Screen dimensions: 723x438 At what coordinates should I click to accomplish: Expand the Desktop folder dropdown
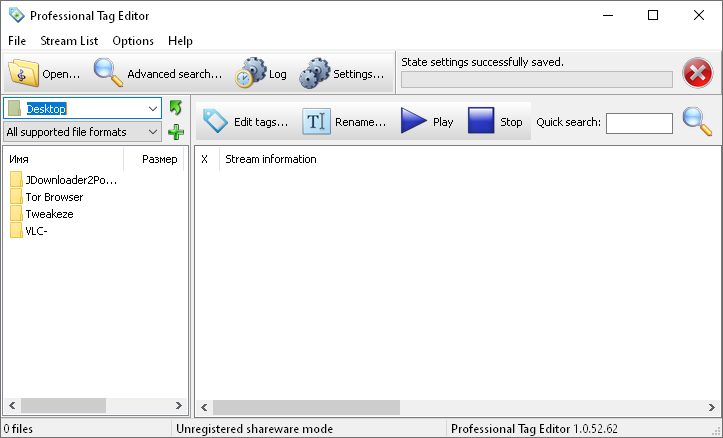click(x=153, y=109)
